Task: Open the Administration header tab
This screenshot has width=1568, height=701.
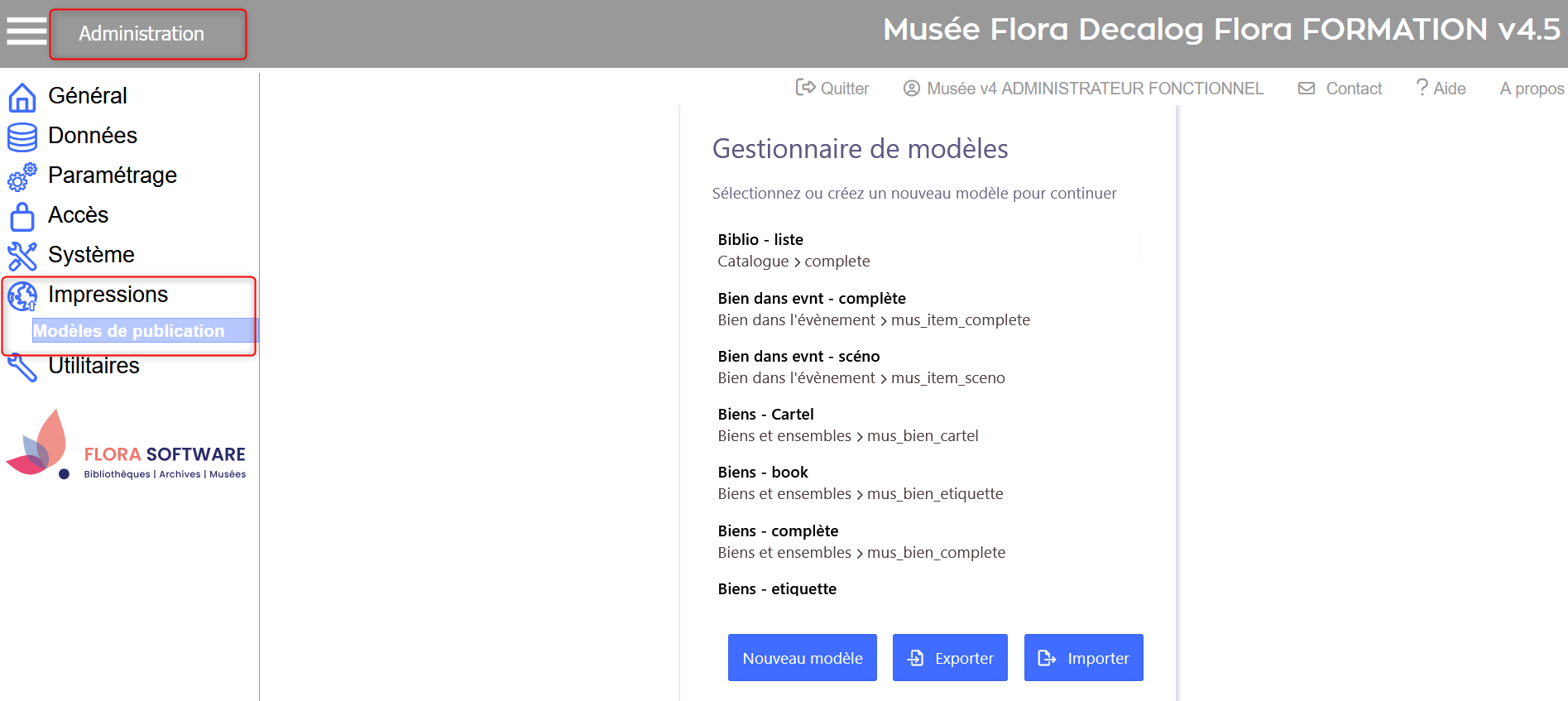Action: click(x=141, y=34)
